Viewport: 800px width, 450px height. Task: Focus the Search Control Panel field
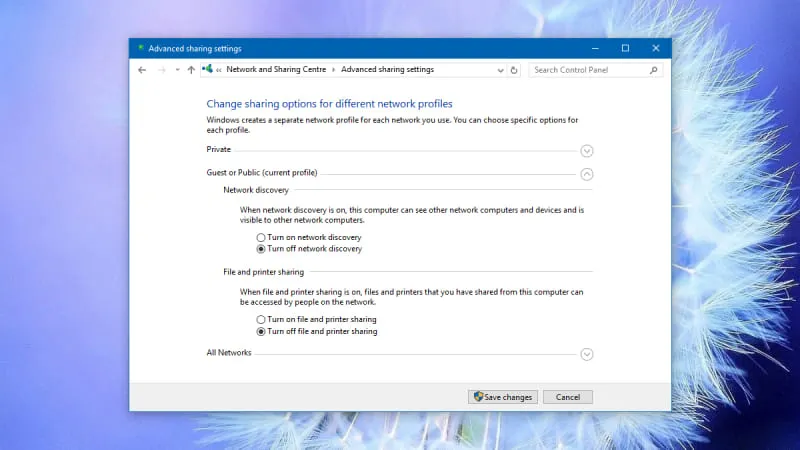tap(595, 70)
